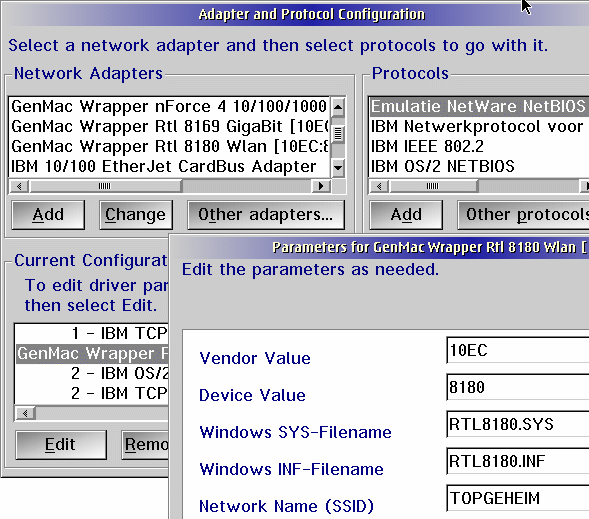Open Other adapters dialog

click(x=266, y=215)
